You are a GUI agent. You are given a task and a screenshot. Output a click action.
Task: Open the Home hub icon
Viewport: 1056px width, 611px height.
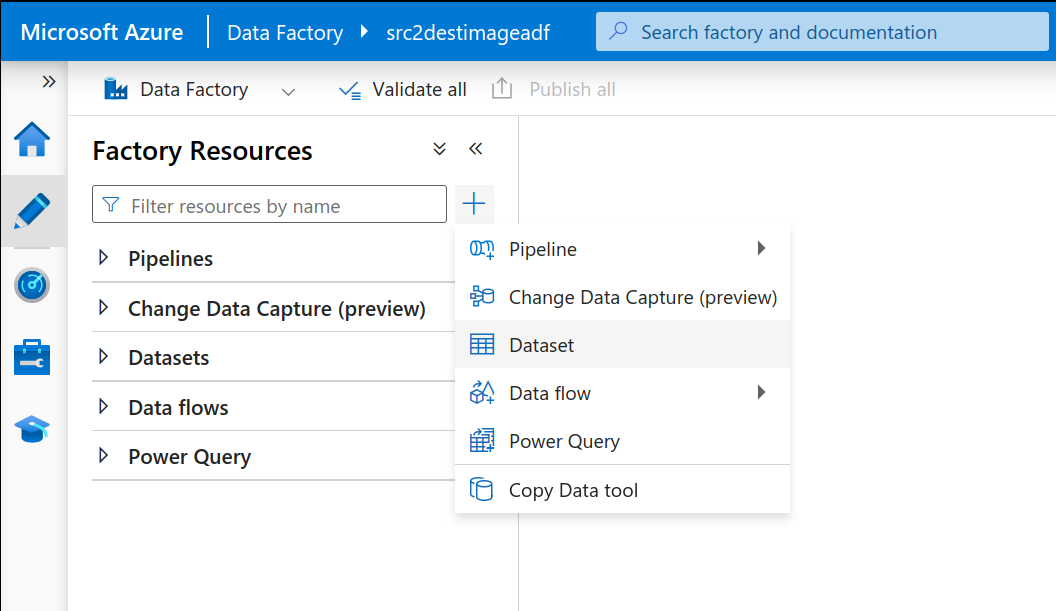(32, 139)
